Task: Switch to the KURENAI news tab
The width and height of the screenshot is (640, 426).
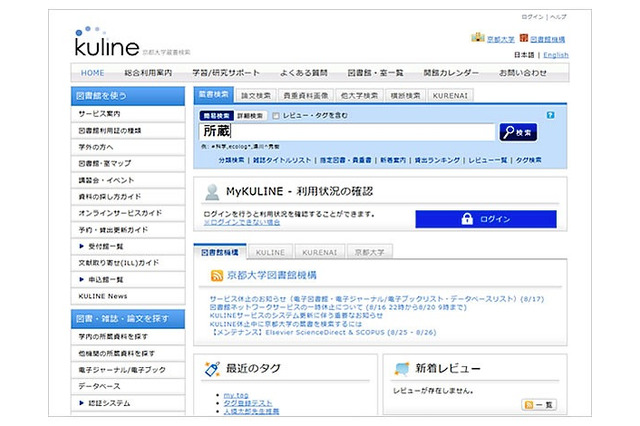Action: (x=320, y=252)
